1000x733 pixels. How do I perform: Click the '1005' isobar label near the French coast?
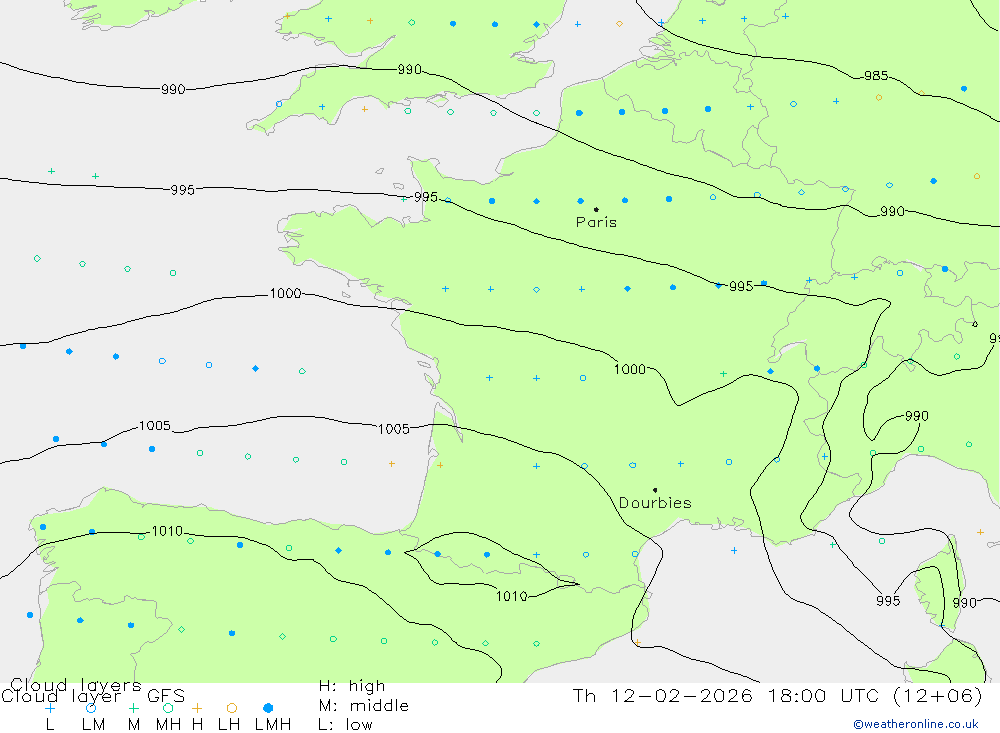(393, 429)
